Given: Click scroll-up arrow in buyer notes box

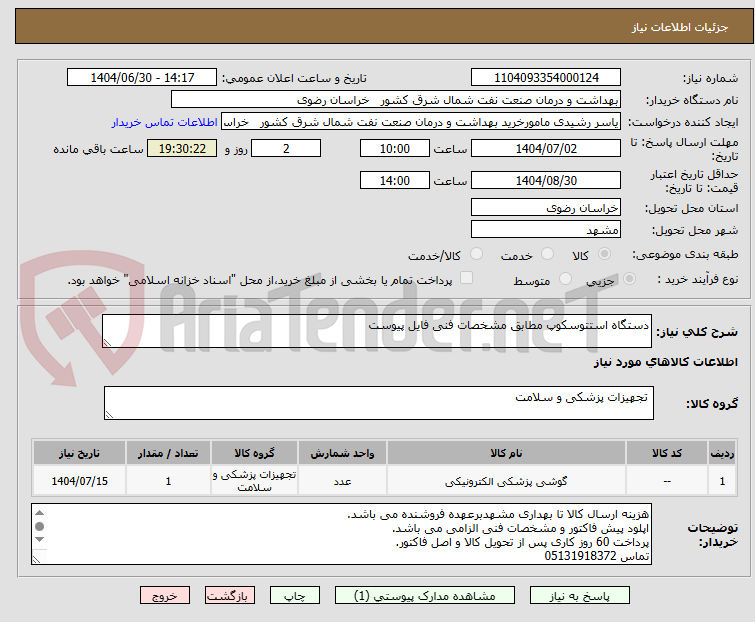Looking at the screenshot, I should (x=39, y=513).
